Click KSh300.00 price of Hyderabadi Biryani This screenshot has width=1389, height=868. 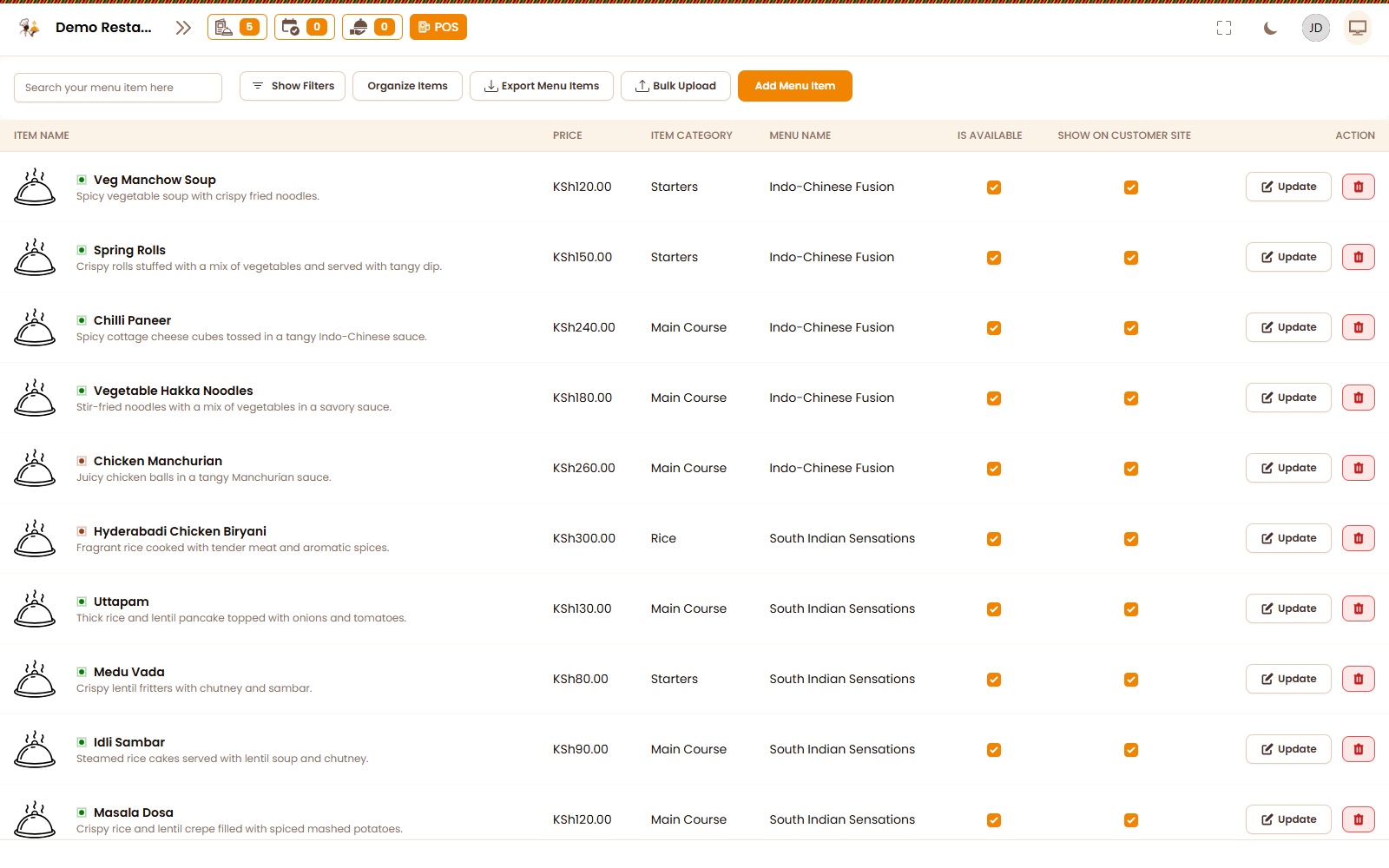584,538
